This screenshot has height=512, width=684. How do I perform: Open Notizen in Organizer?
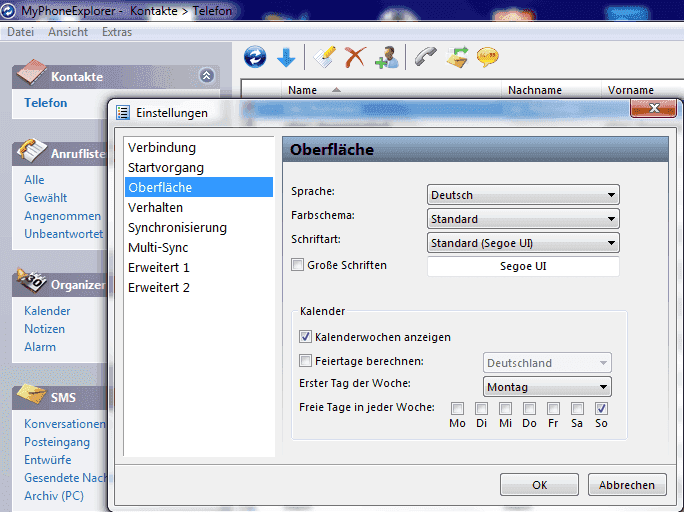coord(44,329)
